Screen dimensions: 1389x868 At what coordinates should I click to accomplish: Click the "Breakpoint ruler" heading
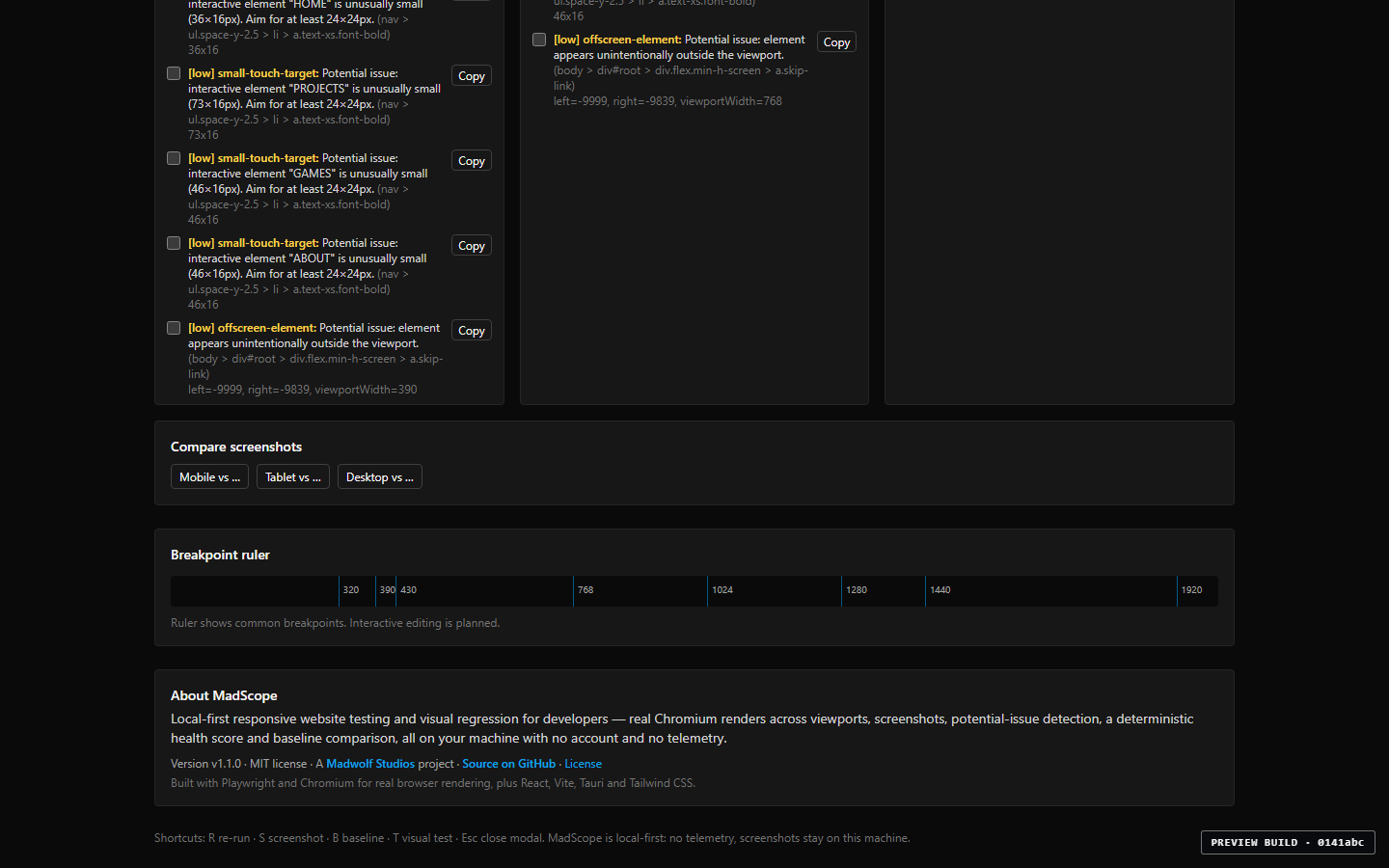[220, 555]
